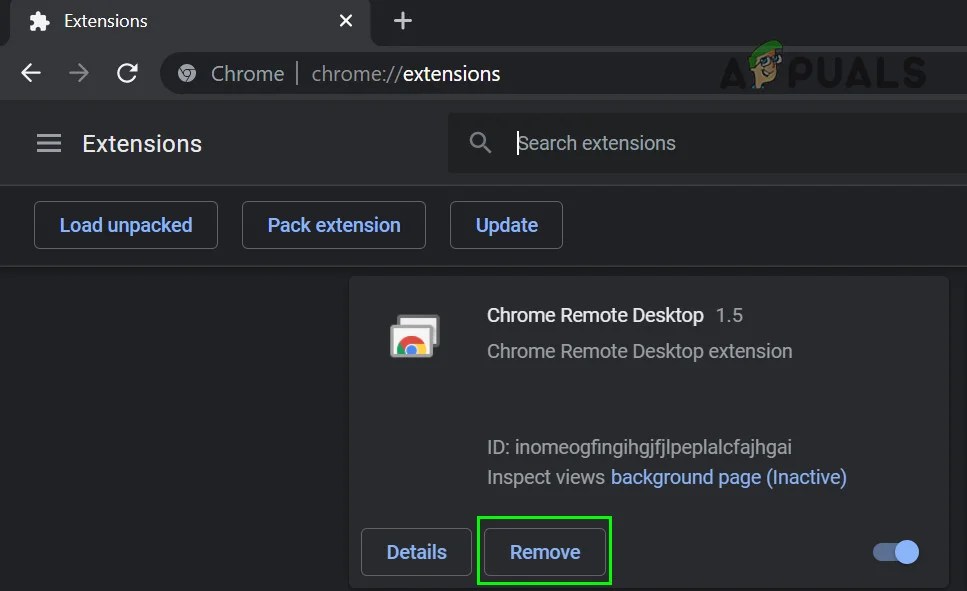The width and height of the screenshot is (967, 591).
Task: Reload the extensions page
Action: pos(127,73)
